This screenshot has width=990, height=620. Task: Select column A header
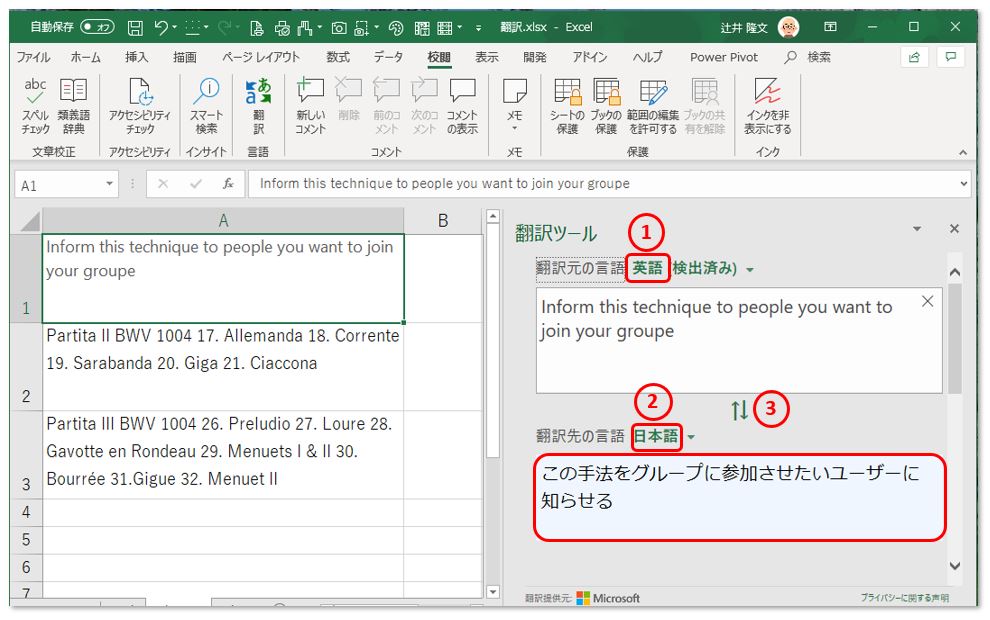pyautogui.click(x=223, y=220)
